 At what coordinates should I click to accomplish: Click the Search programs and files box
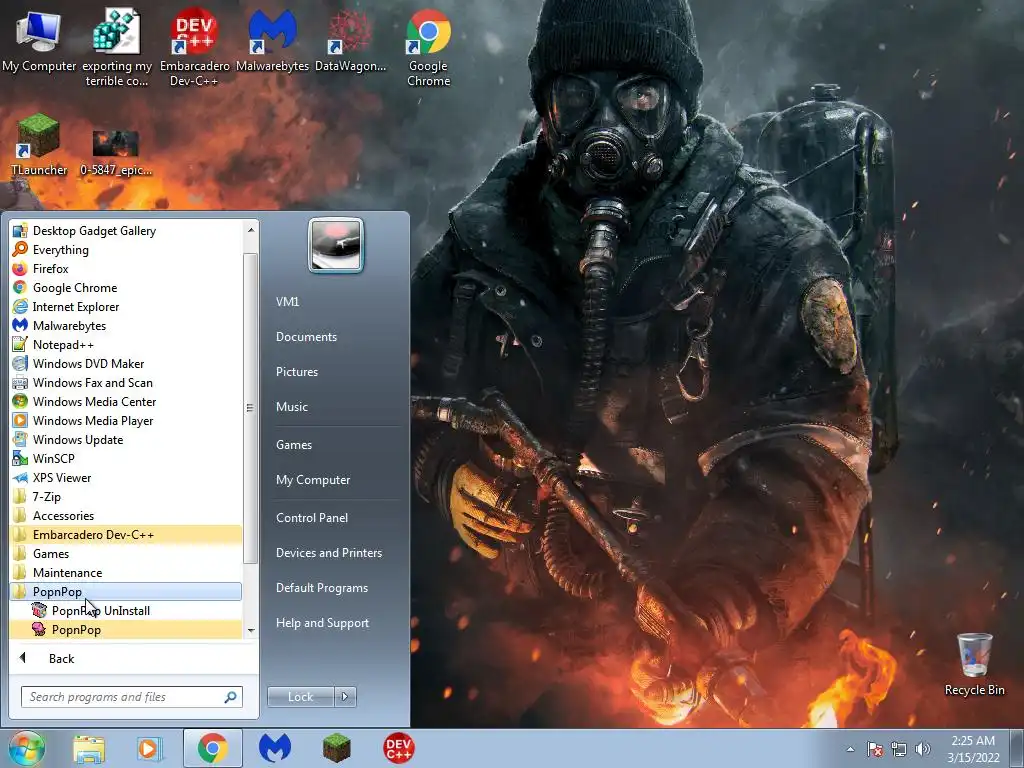pos(131,697)
